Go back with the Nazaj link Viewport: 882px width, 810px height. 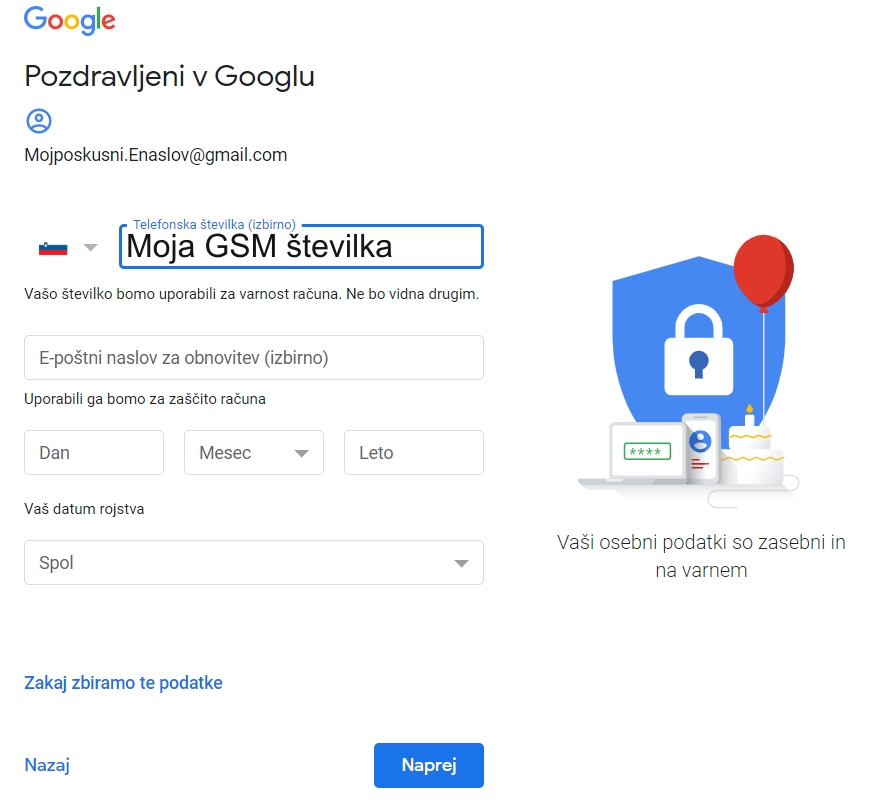(x=47, y=765)
